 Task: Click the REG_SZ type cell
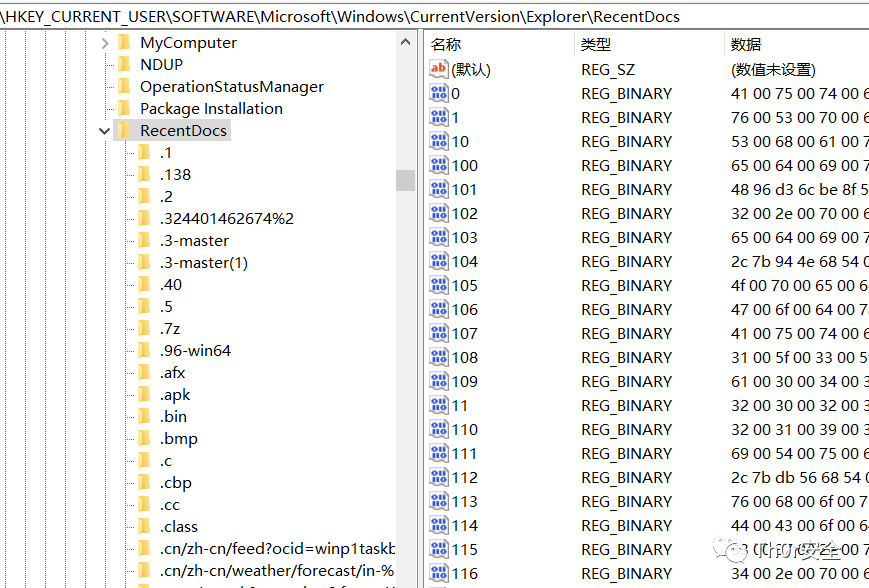(x=608, y=69)
